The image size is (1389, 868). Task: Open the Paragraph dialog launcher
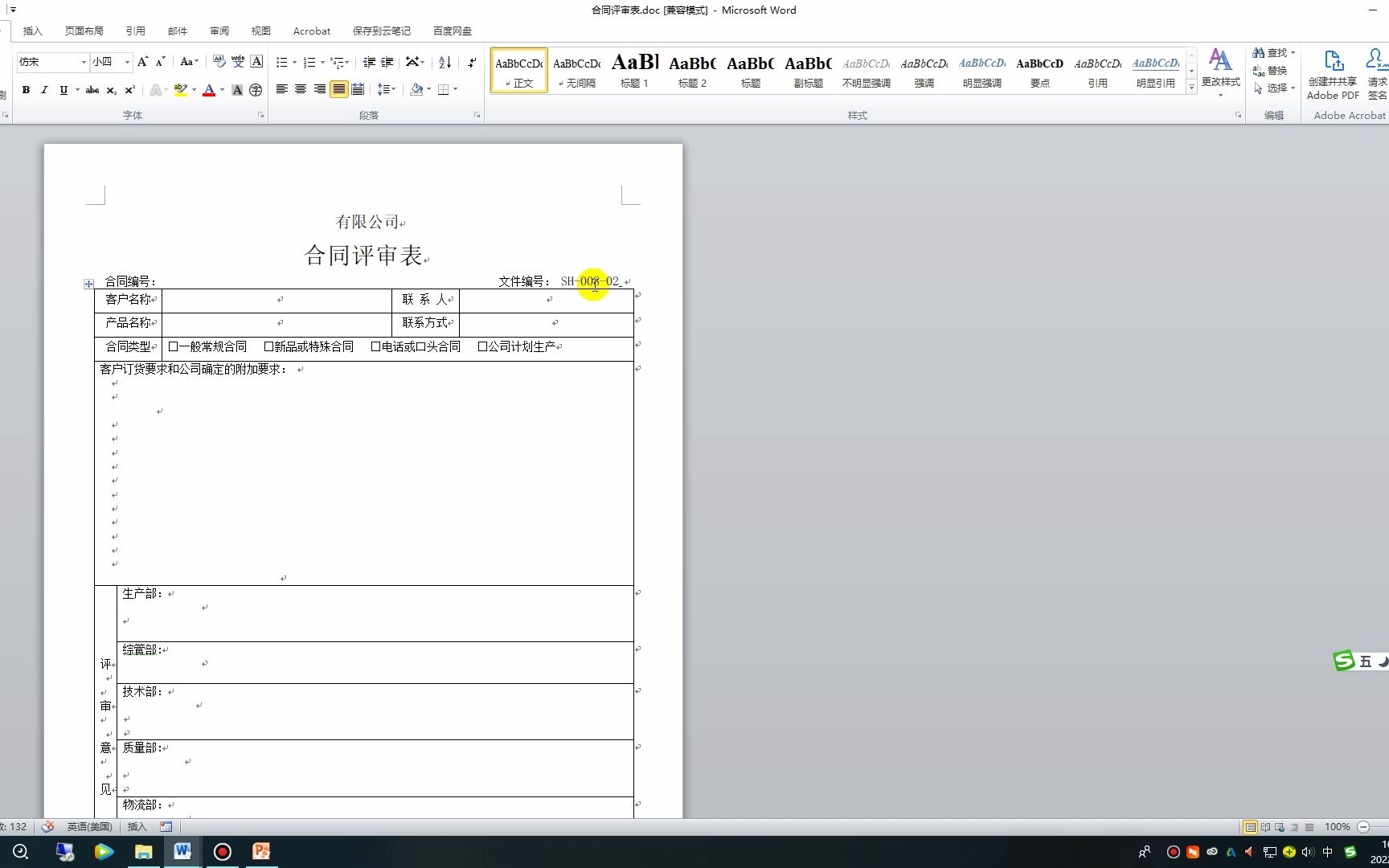point(477,116)
